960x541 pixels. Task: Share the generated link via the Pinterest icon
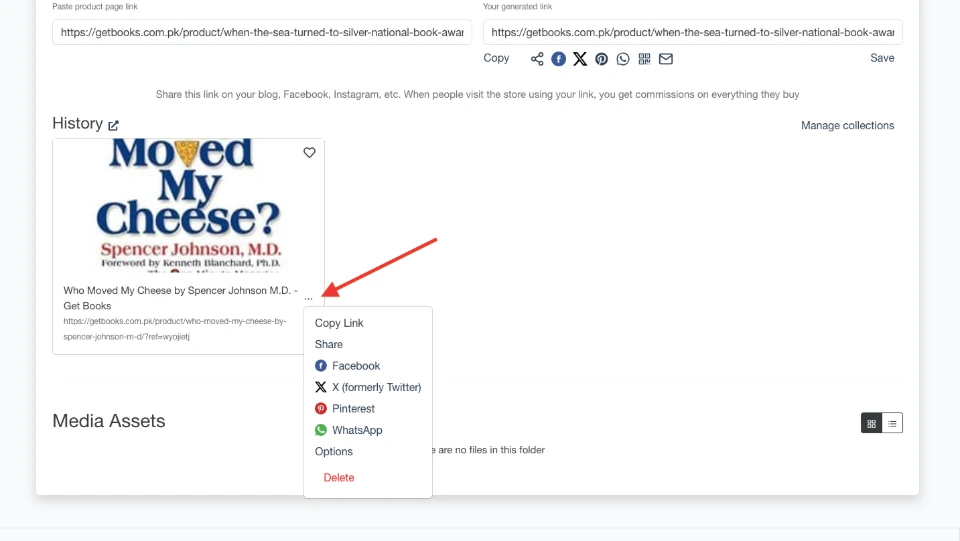602,59
